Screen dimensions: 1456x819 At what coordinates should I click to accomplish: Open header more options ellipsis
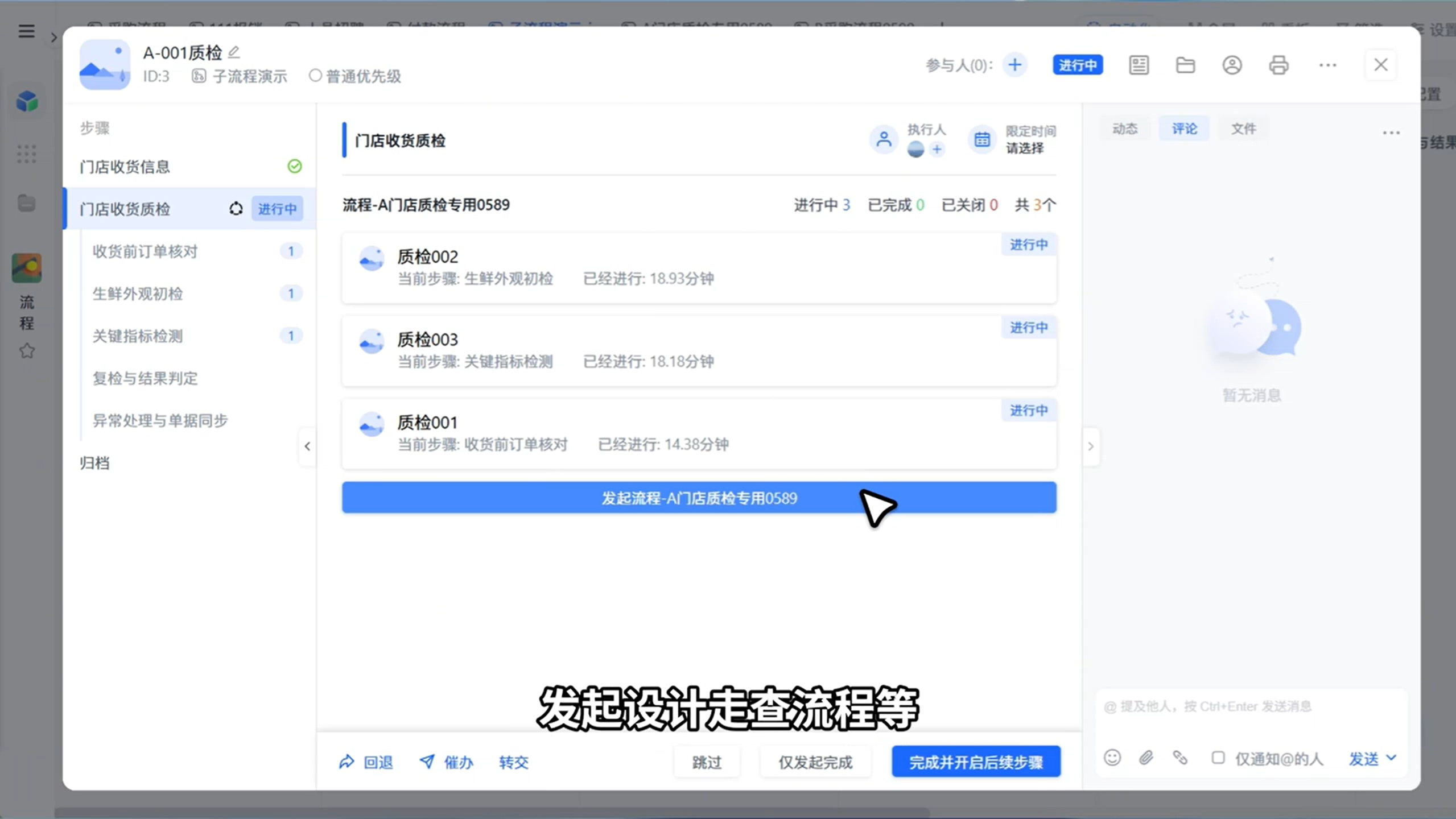1327,65
